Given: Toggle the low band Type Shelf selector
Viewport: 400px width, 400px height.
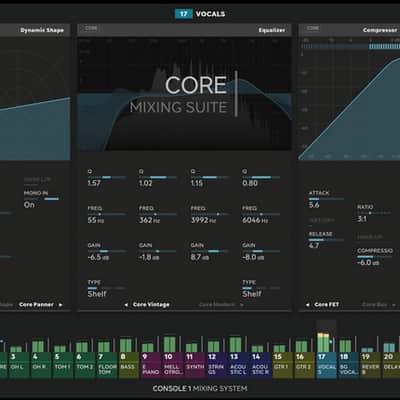Looking at the screenshot, I should coord(106,288).
